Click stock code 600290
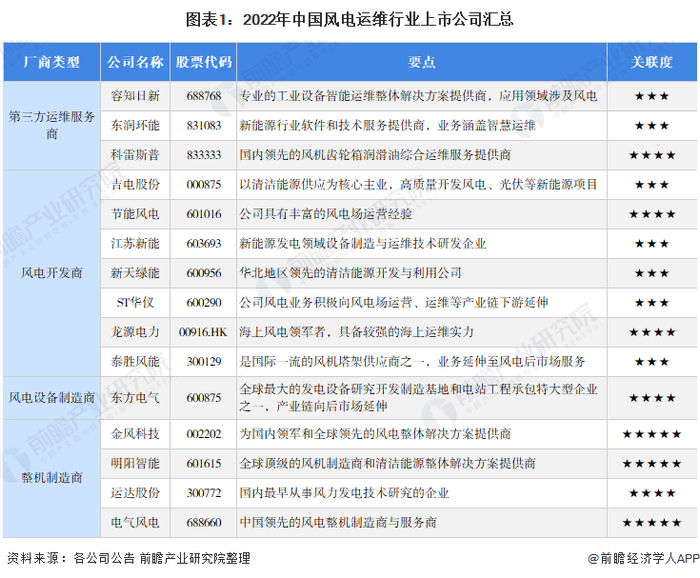Screen dimensions: 700x578 click(204, 303)
